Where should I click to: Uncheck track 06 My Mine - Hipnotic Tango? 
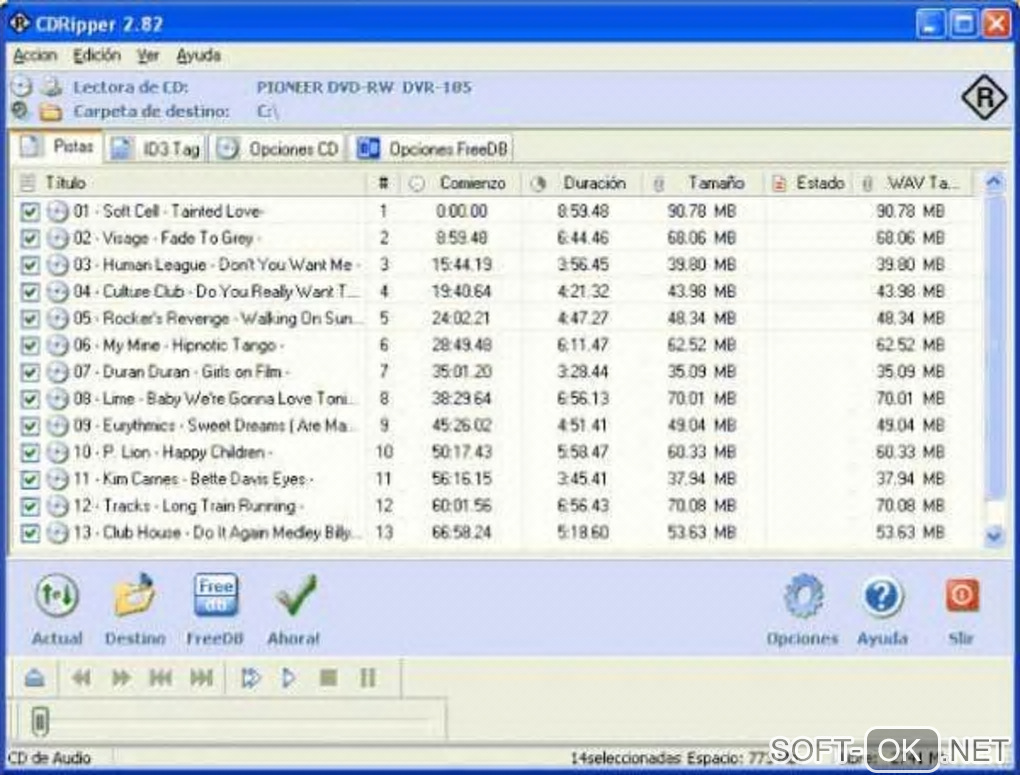[x=30, y=346]
